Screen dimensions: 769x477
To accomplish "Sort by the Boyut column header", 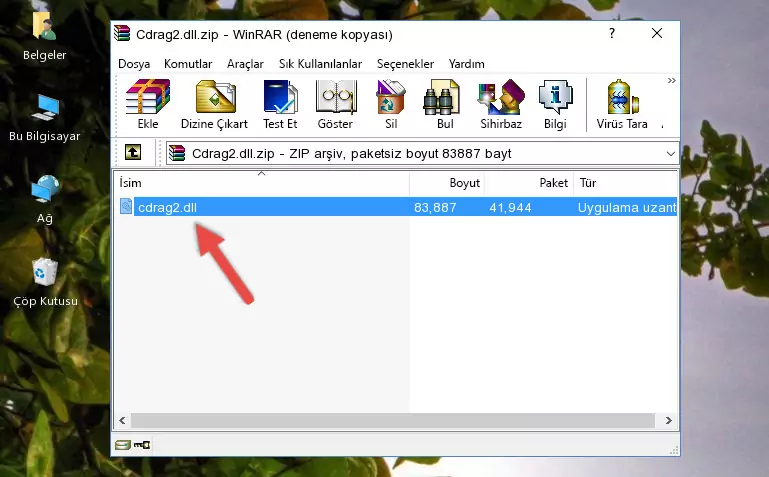I will [447, 183].
